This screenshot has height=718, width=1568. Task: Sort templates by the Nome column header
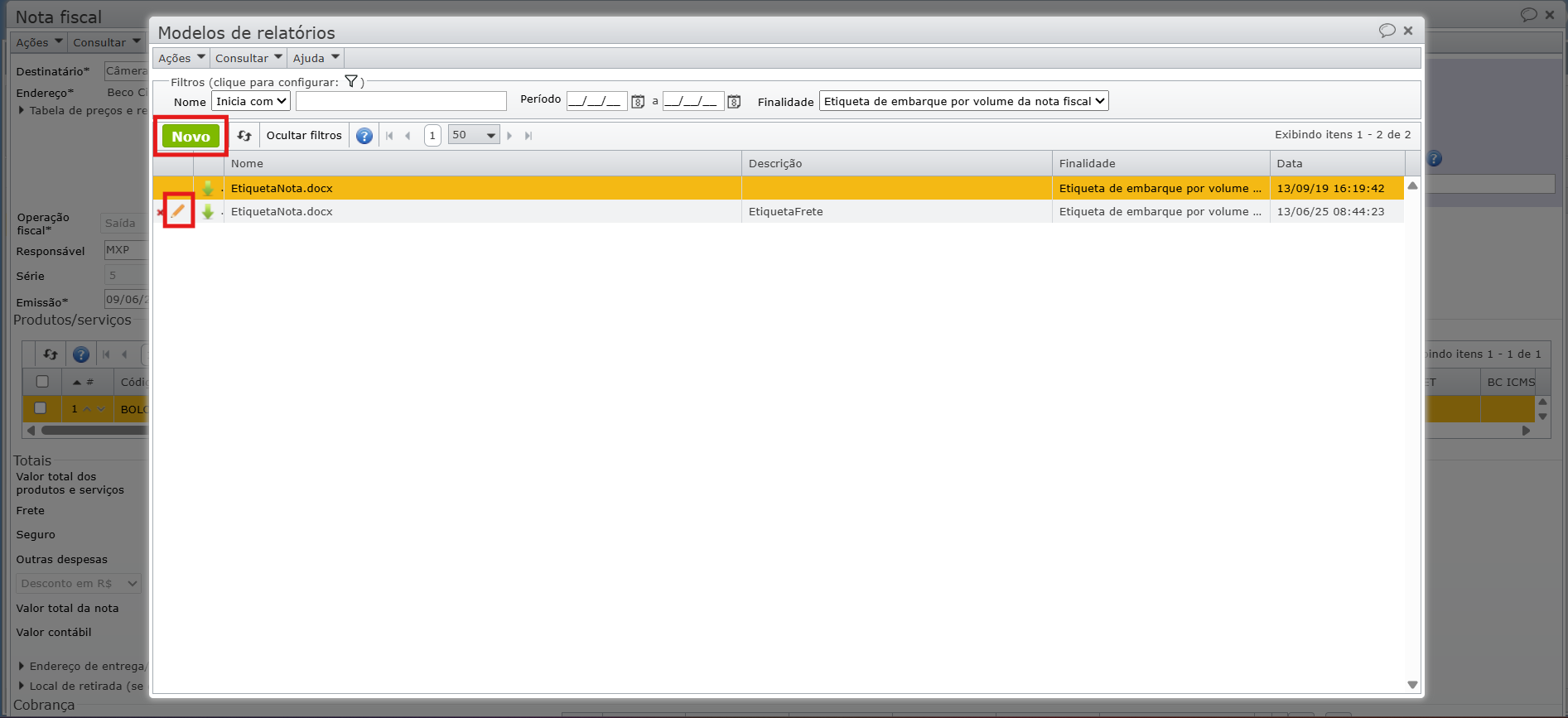(483, 163)
